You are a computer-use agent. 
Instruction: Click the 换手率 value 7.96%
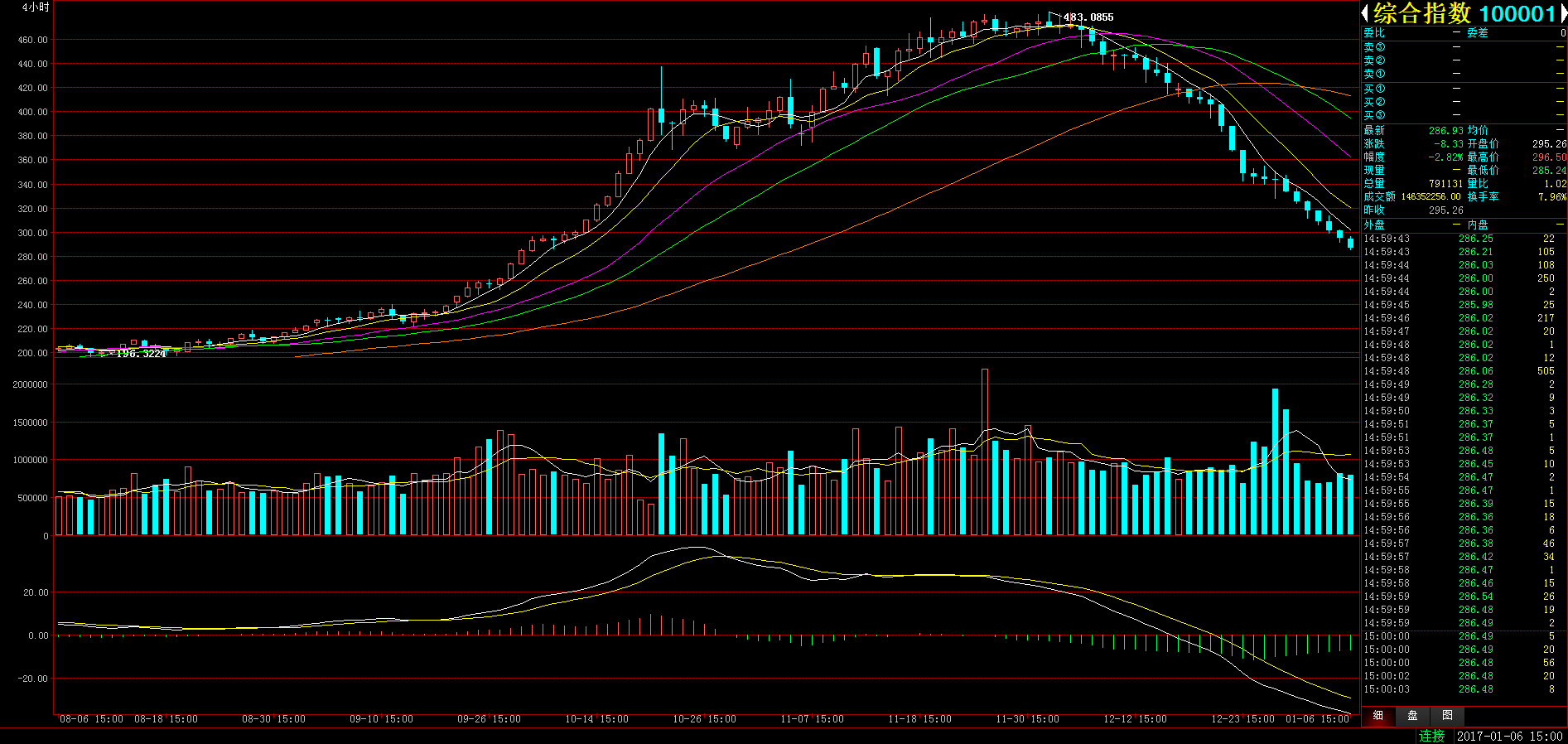1552,197
